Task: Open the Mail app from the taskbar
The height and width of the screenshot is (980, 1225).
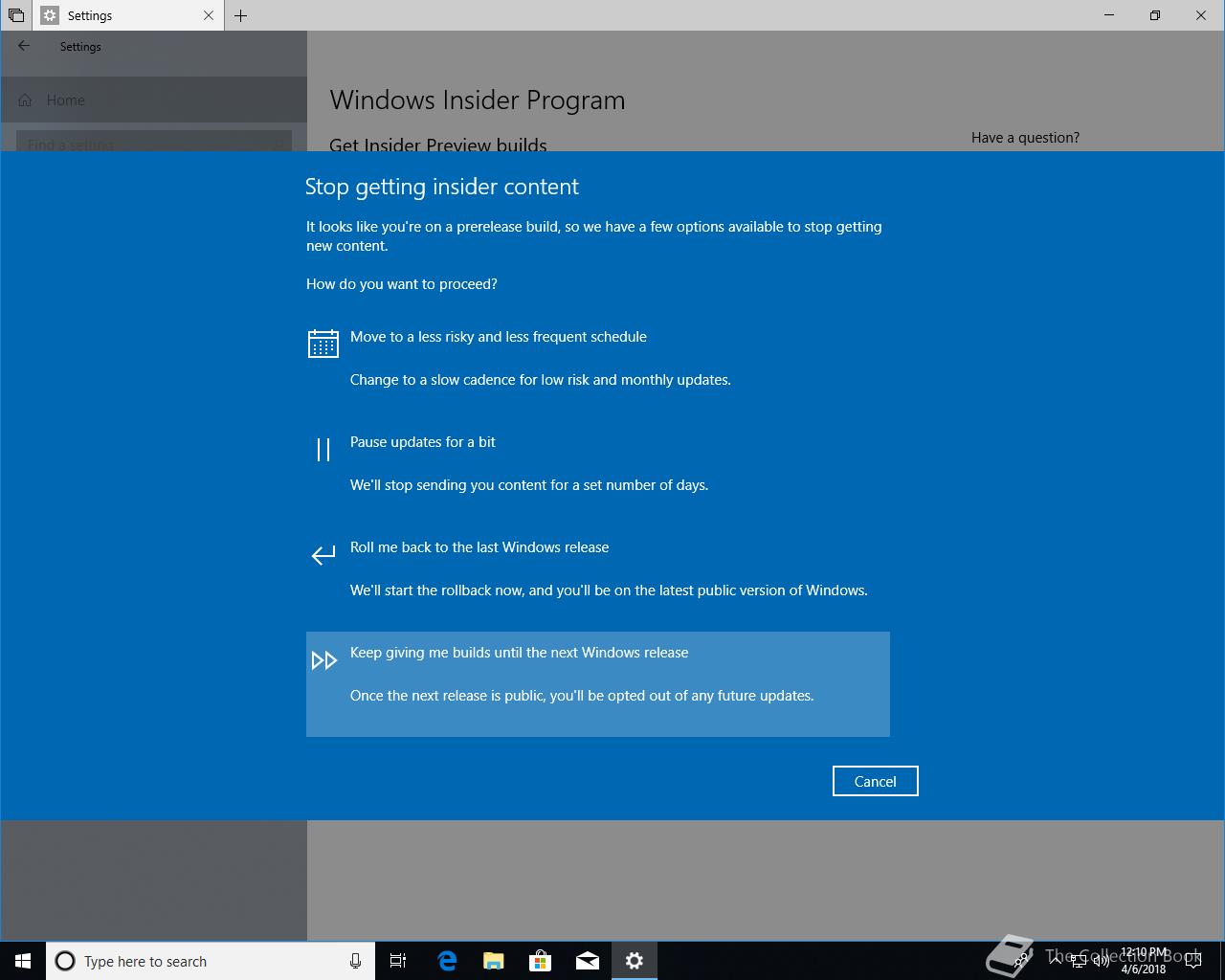Action: (588, 961)
